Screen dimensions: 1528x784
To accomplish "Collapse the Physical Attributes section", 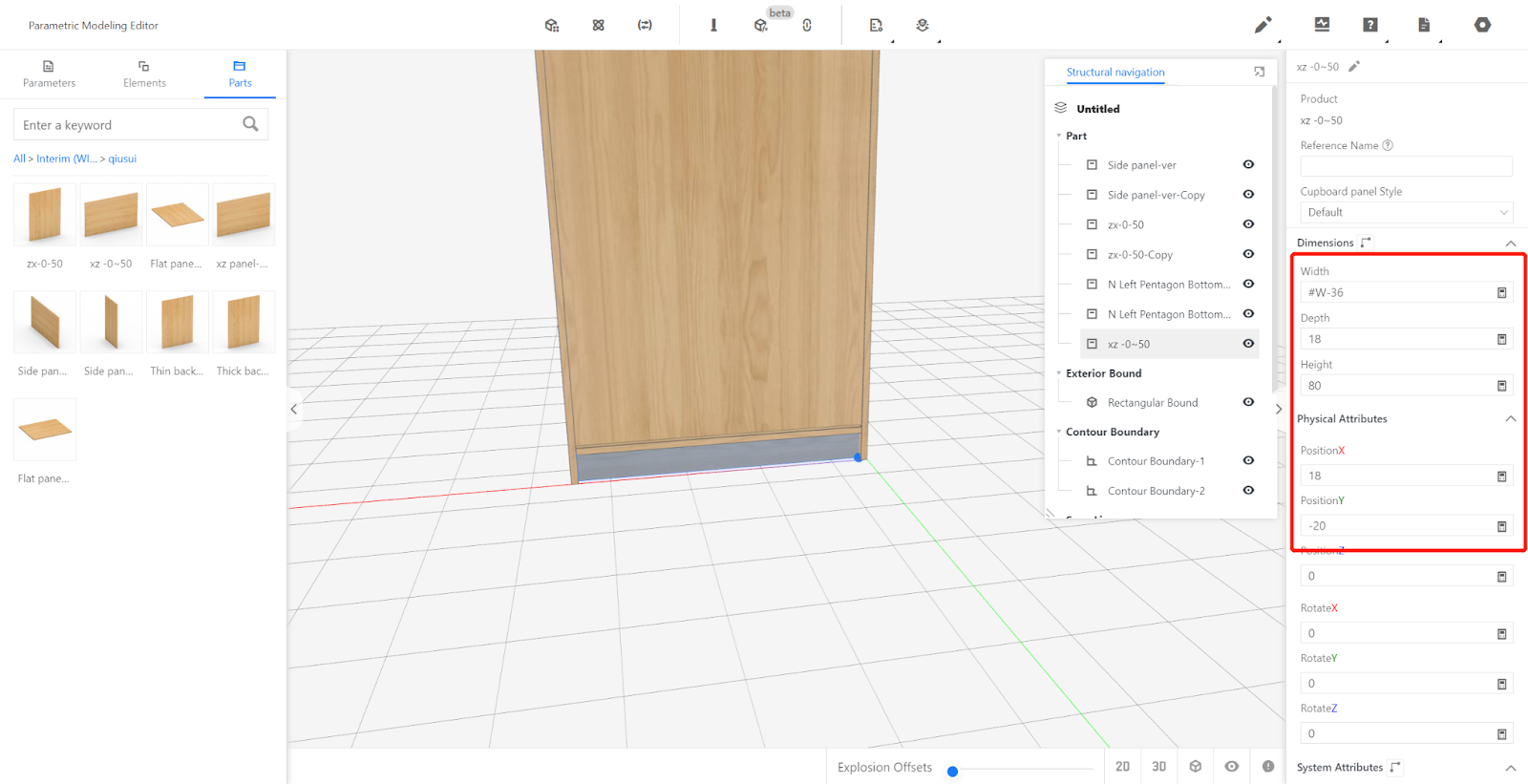I will (1511, 419).
